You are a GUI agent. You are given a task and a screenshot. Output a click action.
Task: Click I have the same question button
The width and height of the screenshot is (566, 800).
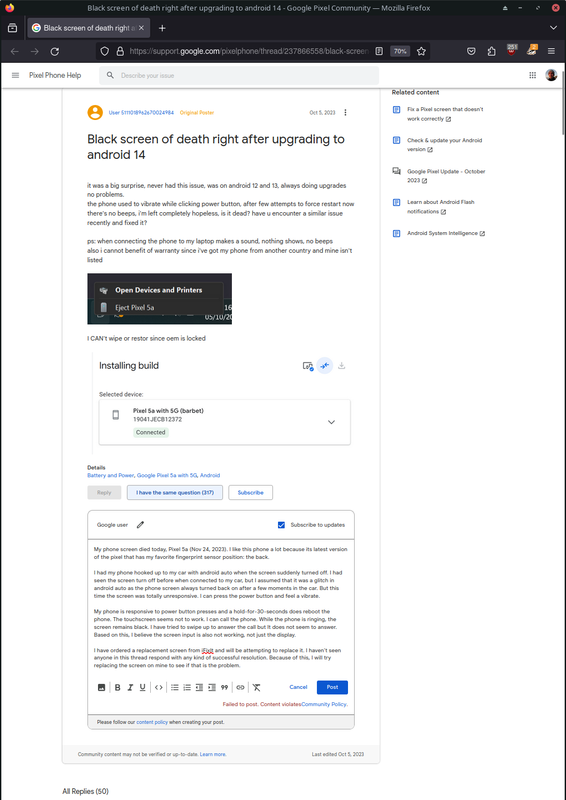(x=175, y=492)
